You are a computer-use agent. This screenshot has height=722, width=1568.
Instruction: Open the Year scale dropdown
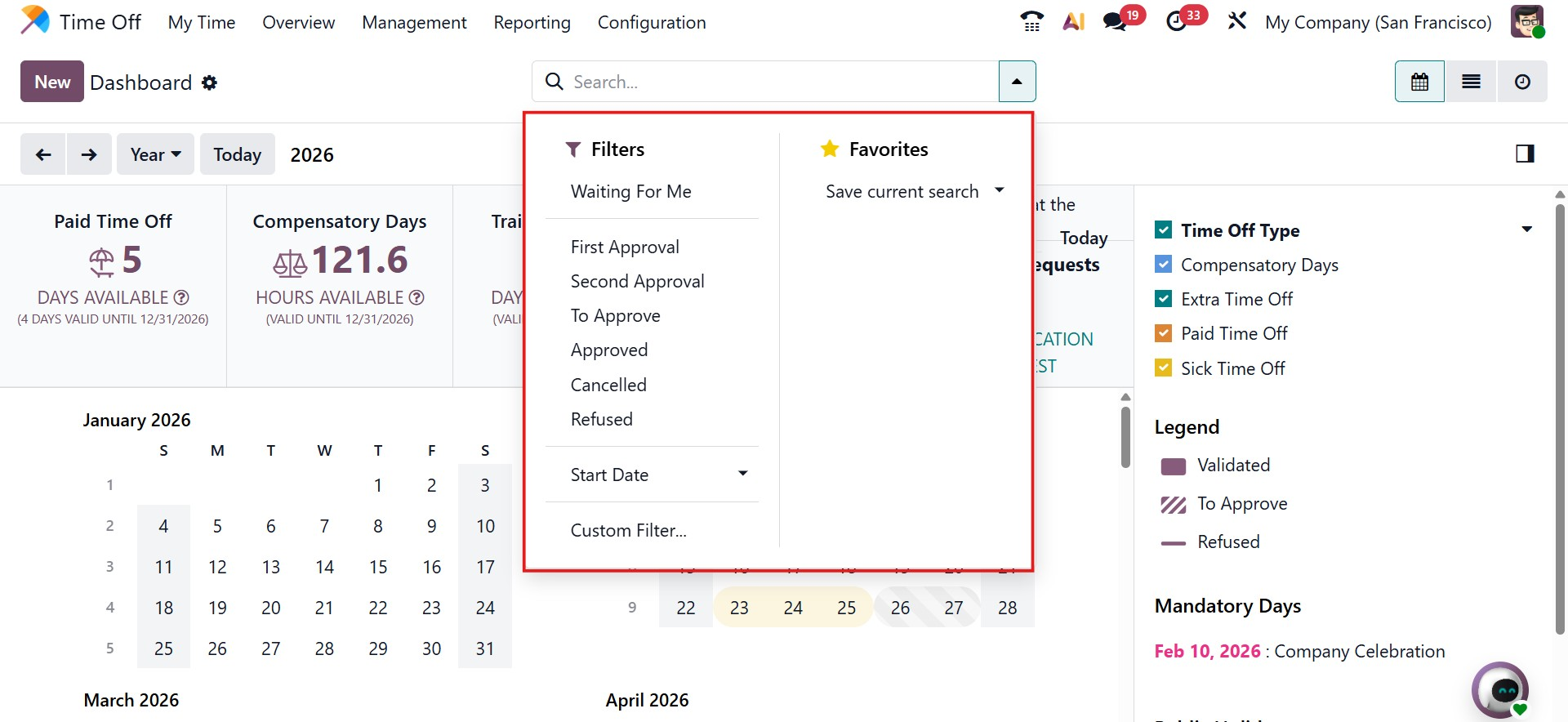[155, 154]
